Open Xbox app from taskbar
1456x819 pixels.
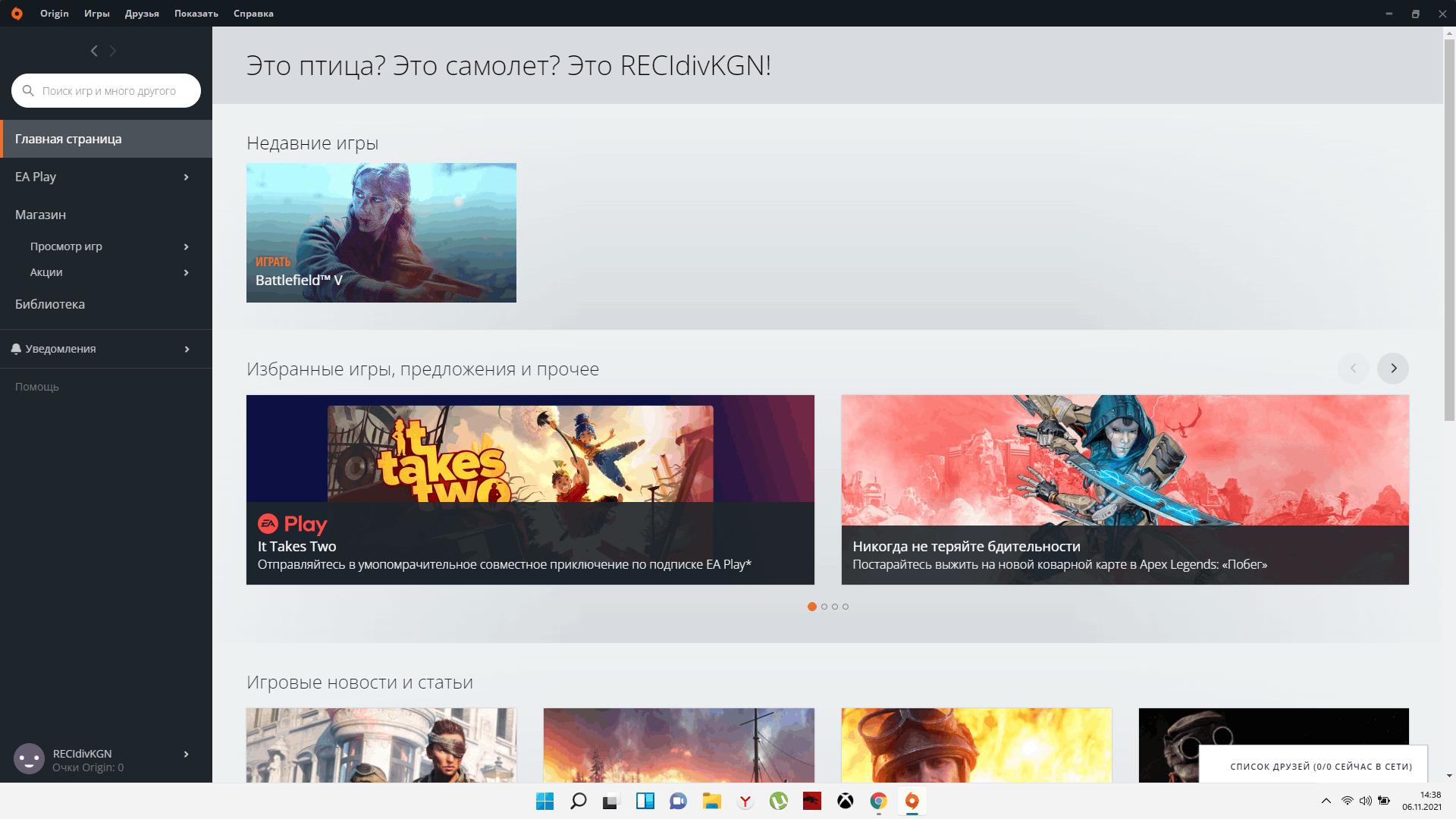coord(845,800)
